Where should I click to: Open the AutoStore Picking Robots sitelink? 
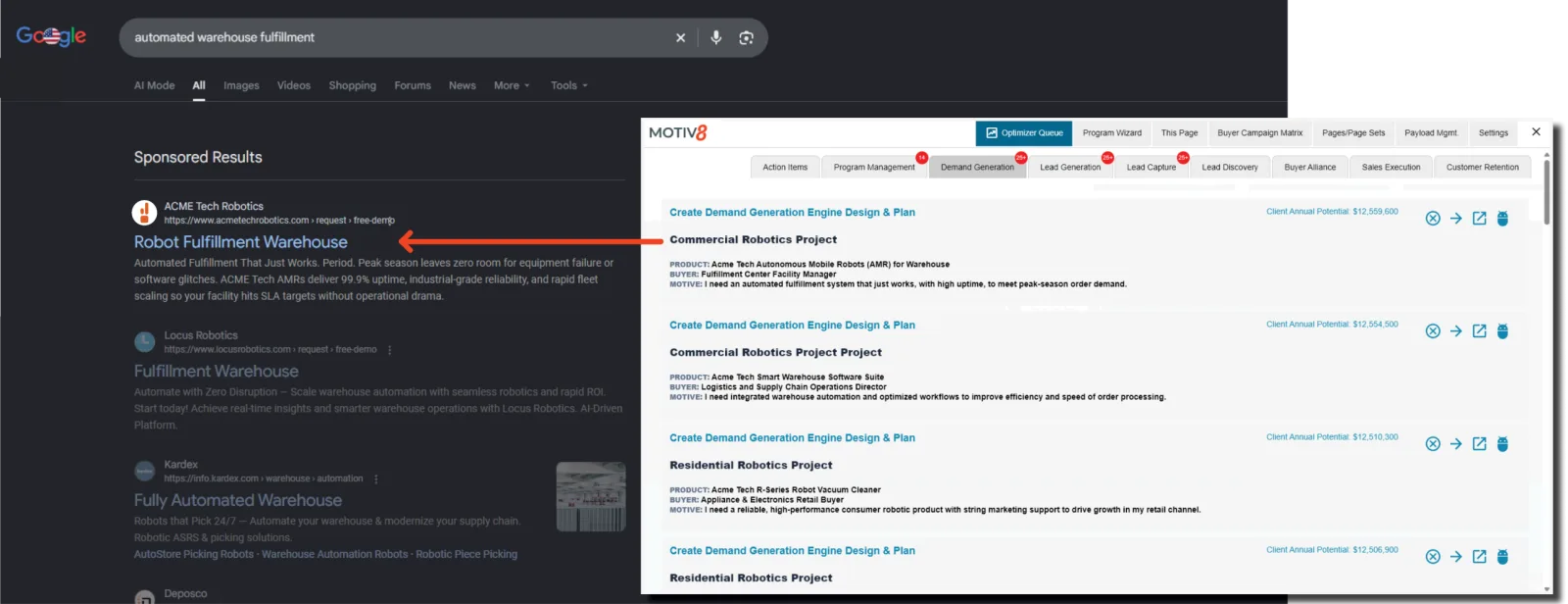tap(194, 554)
